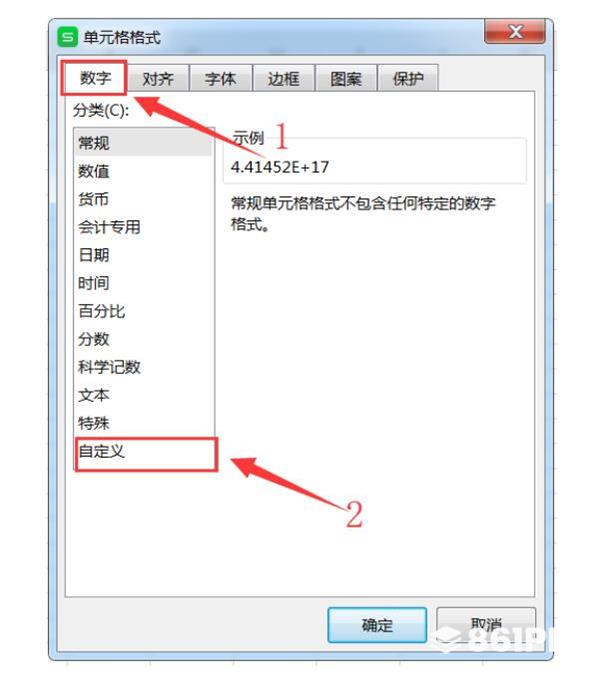Select the 文本 category
This screenshot has width=600, height=674.
[144, 395]
